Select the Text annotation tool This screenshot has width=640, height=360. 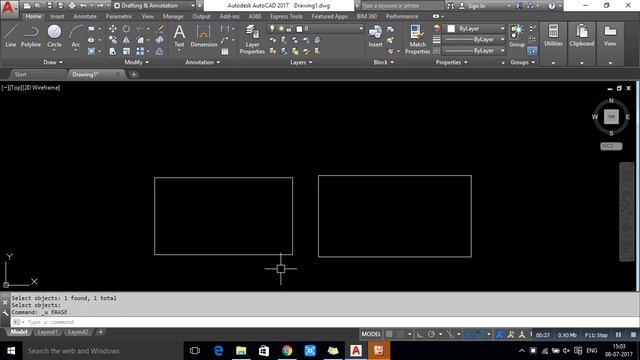click(x=179, y=36)
